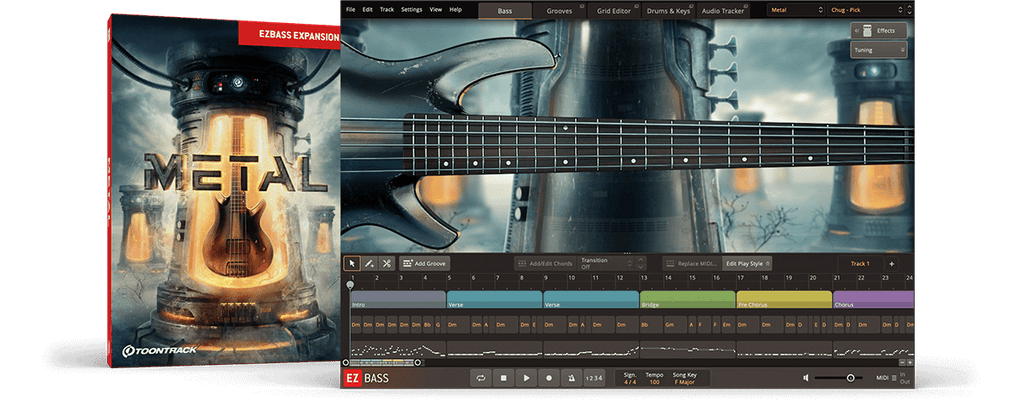Open the Edit menu

click(x=368, y=10)
